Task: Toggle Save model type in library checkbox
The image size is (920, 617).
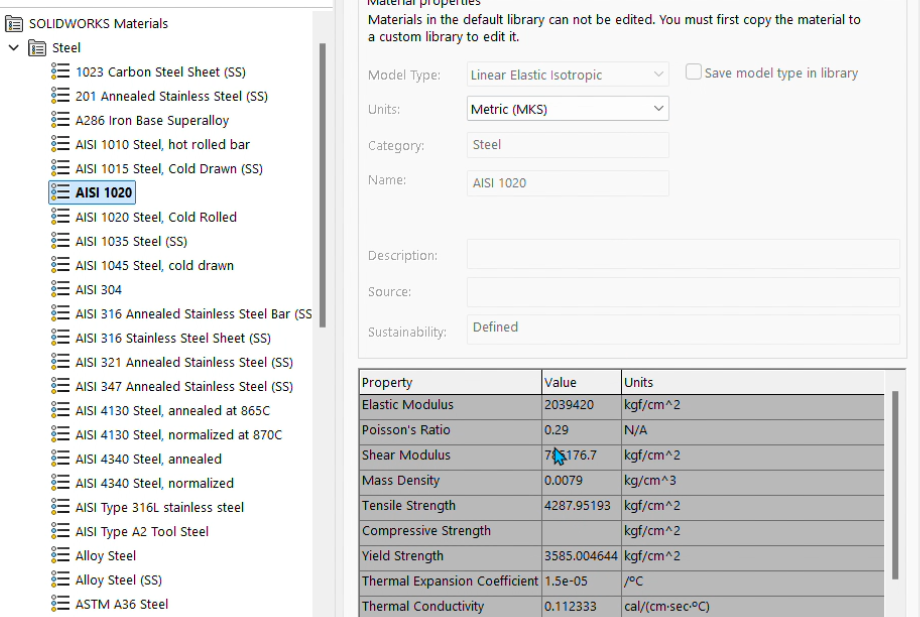Action: (693, 72)
